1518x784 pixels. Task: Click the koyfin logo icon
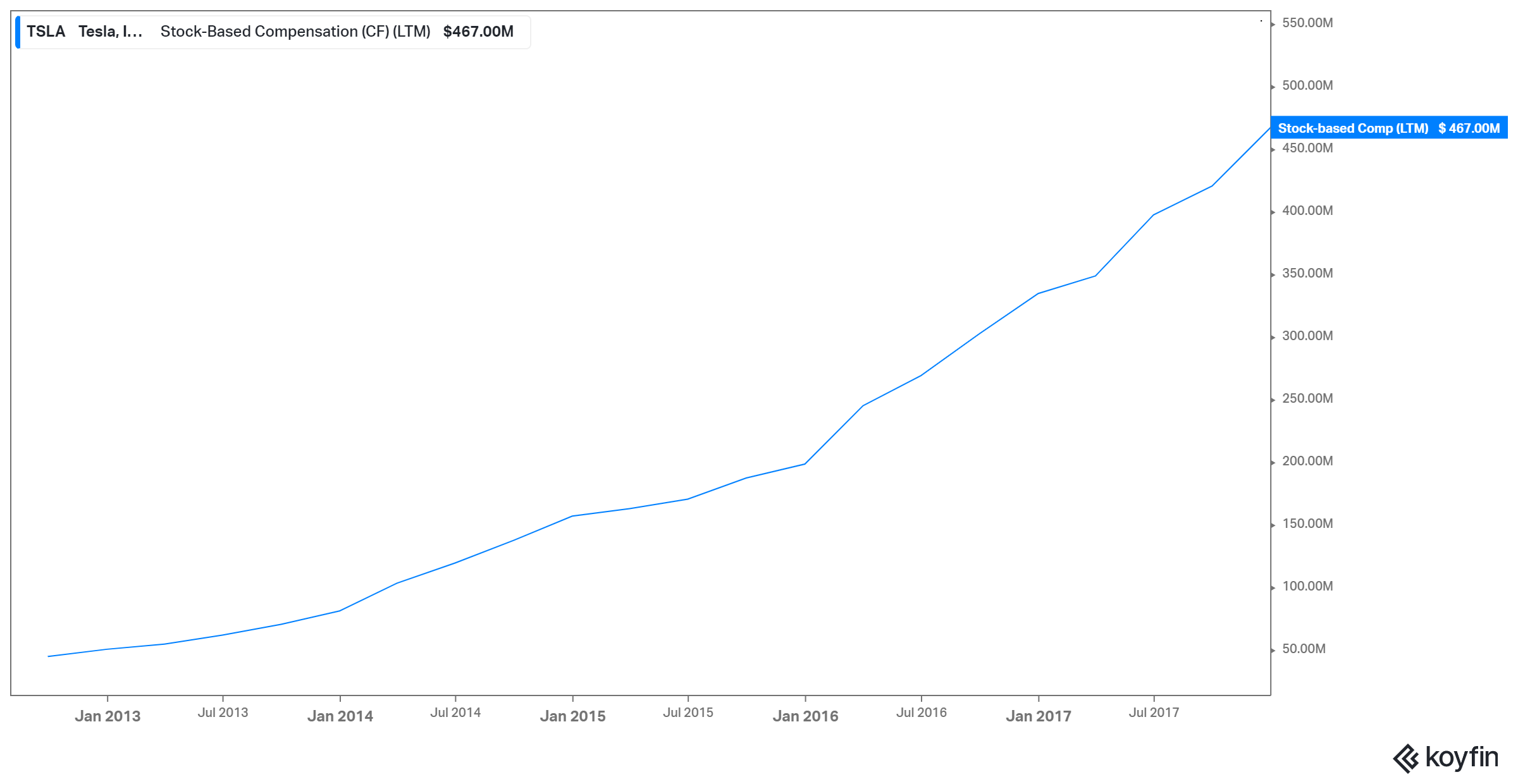tap(1406, 758)
